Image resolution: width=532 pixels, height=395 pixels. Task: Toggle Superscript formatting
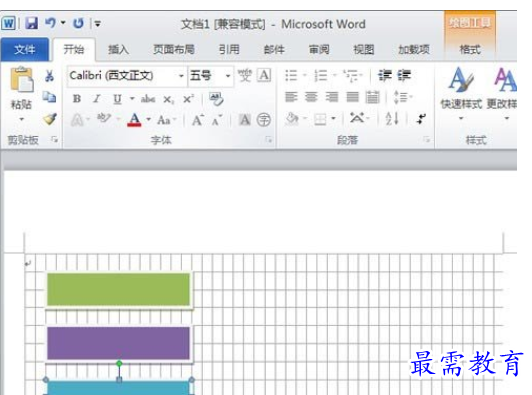[188, 99]
